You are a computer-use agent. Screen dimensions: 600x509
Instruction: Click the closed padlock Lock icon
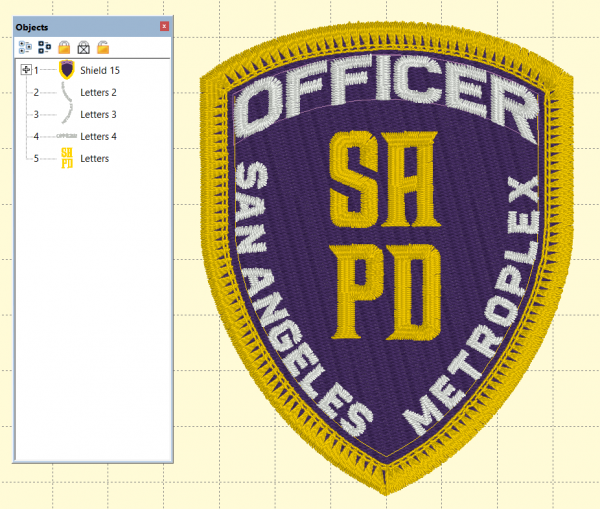coord(64,47)
